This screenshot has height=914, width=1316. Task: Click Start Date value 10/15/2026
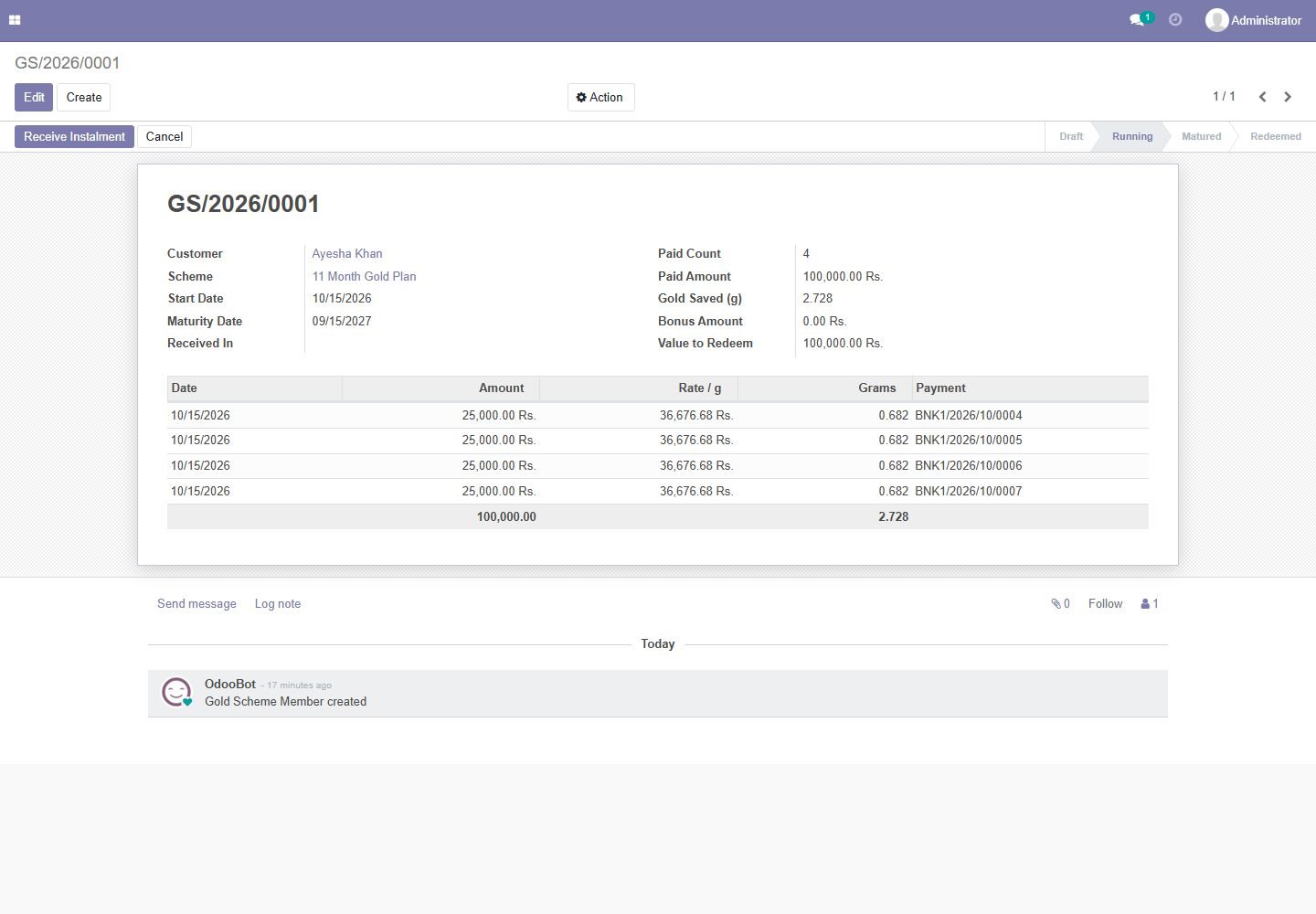tap(342, 299)
